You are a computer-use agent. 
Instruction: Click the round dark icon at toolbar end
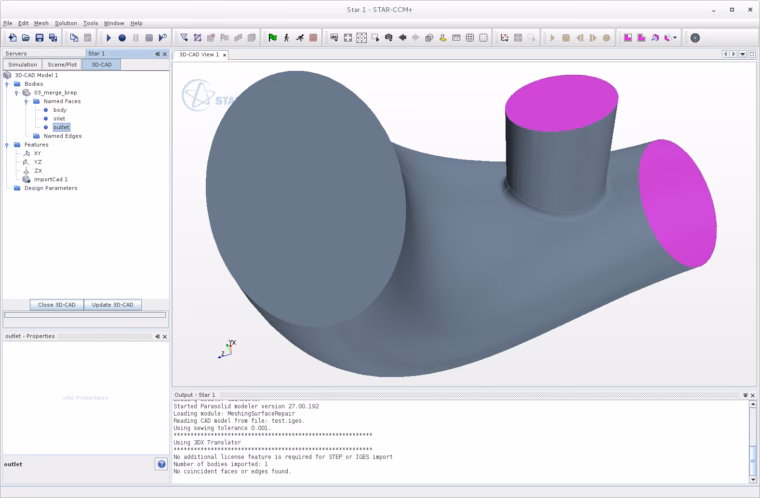pyautogui.click(x=695, y=38)
